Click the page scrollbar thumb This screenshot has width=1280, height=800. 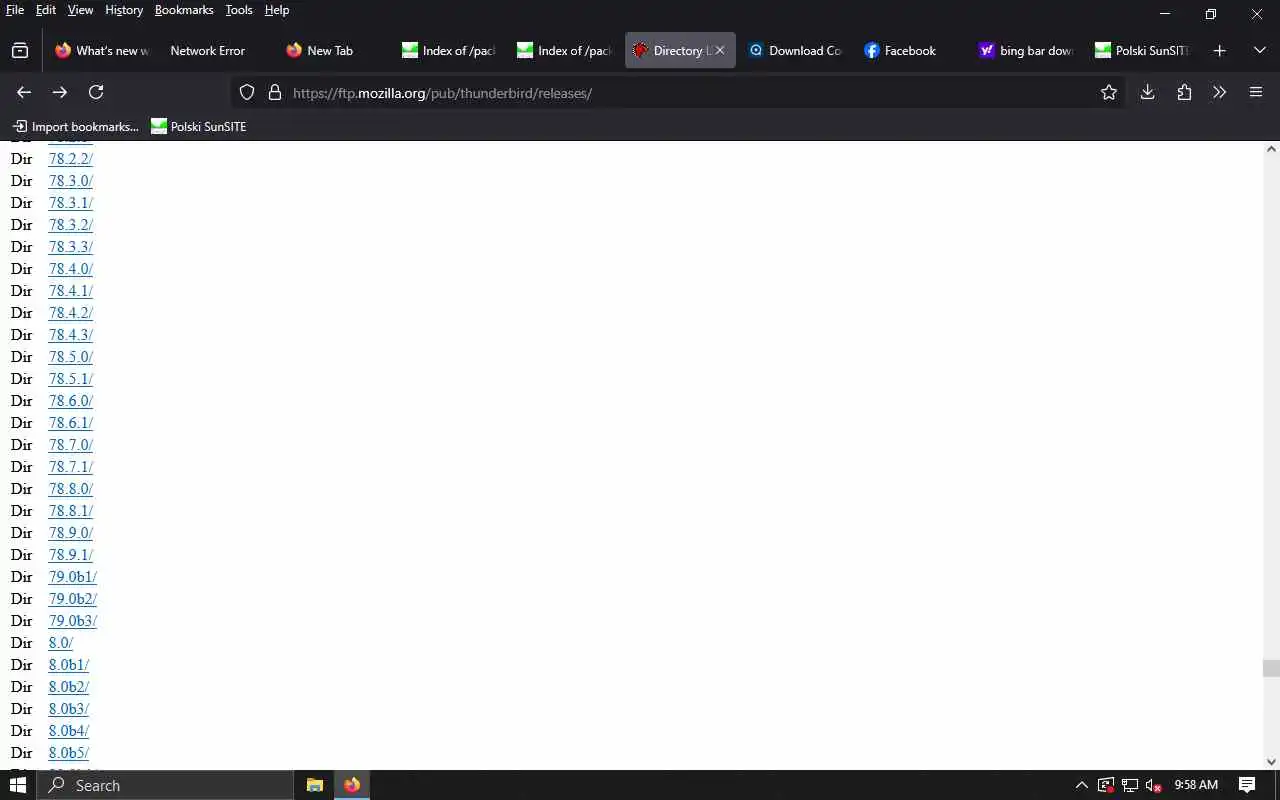click(x=1271, y=669)
